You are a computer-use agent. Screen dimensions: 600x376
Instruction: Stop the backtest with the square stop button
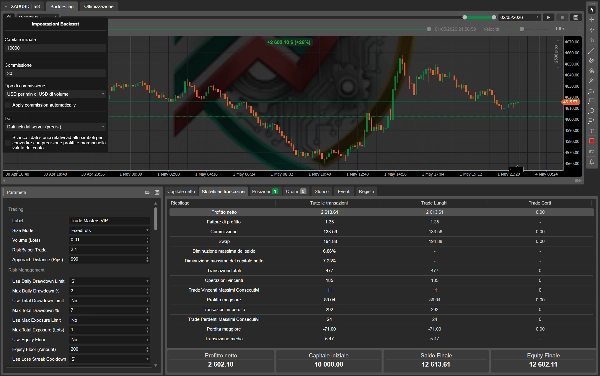562,17
